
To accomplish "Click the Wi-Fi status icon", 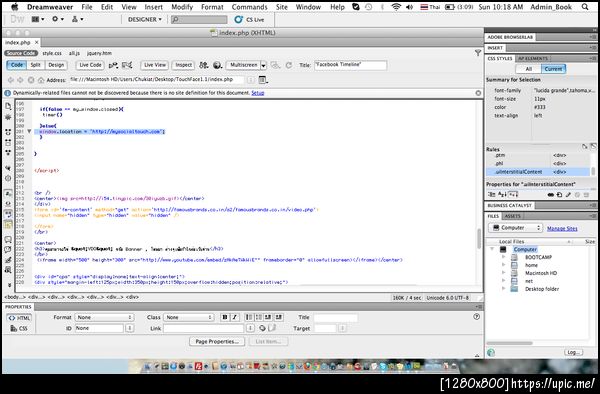I will pos(396,7).
